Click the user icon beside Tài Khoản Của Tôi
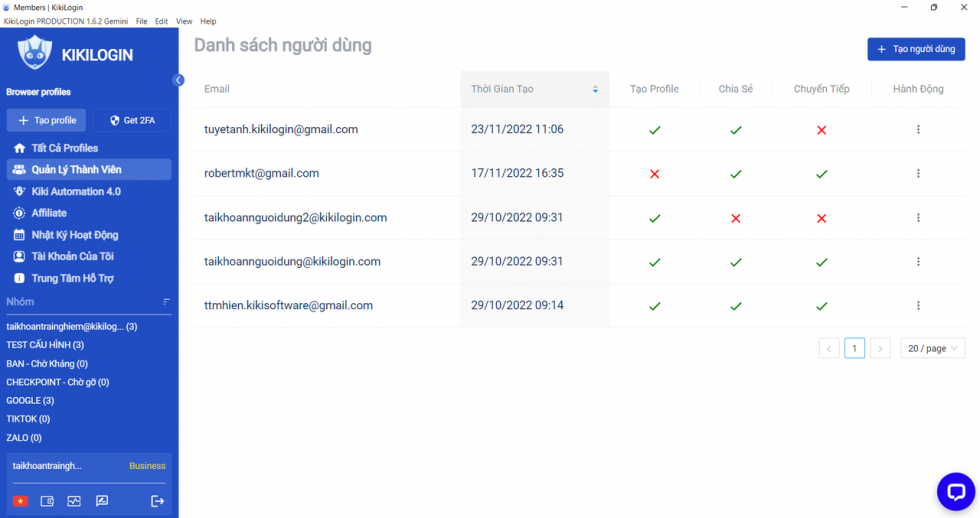The height and width of the screenshot is (518, 980). point(19,256)
